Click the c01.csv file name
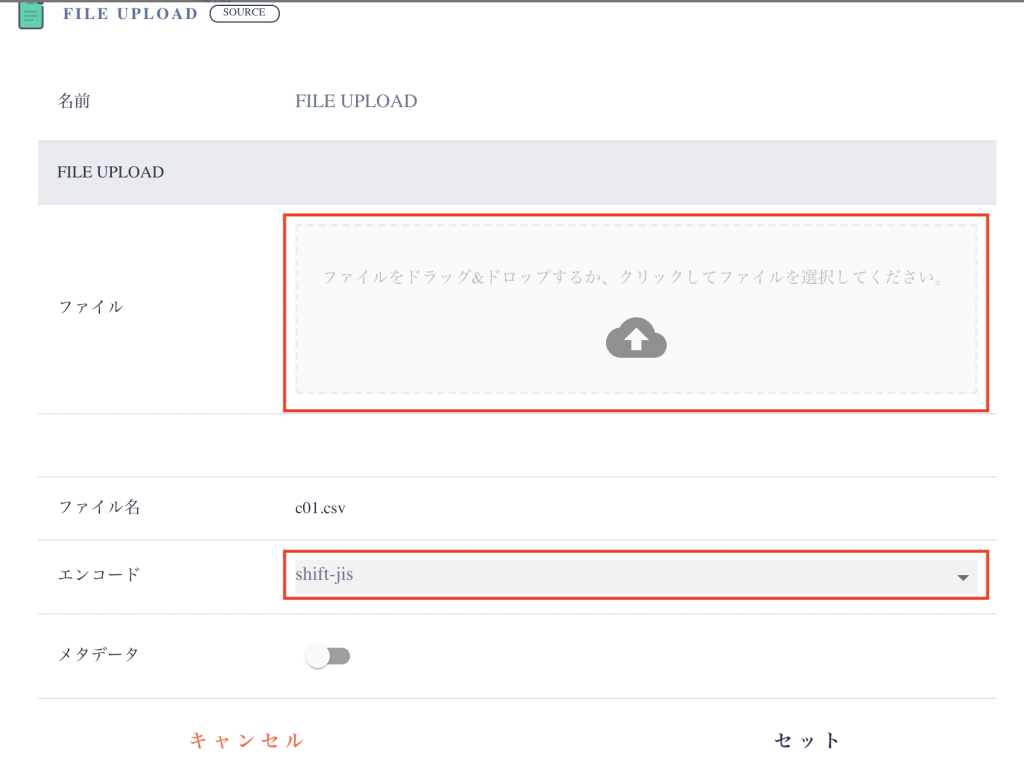 click(x=320, y=507)
